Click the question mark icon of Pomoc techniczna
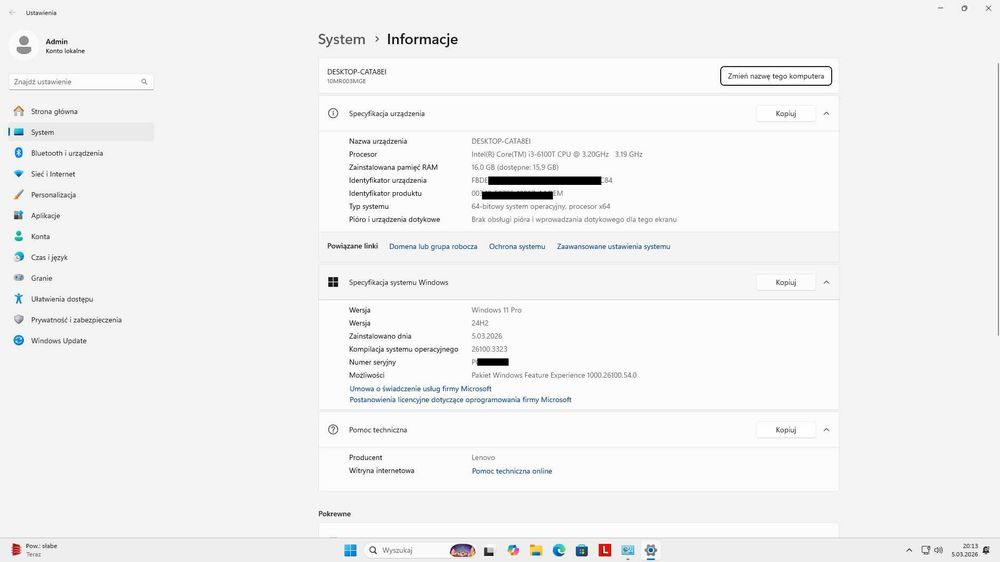1000x562 pixels. pyautogui.click(x=333, y=430)
